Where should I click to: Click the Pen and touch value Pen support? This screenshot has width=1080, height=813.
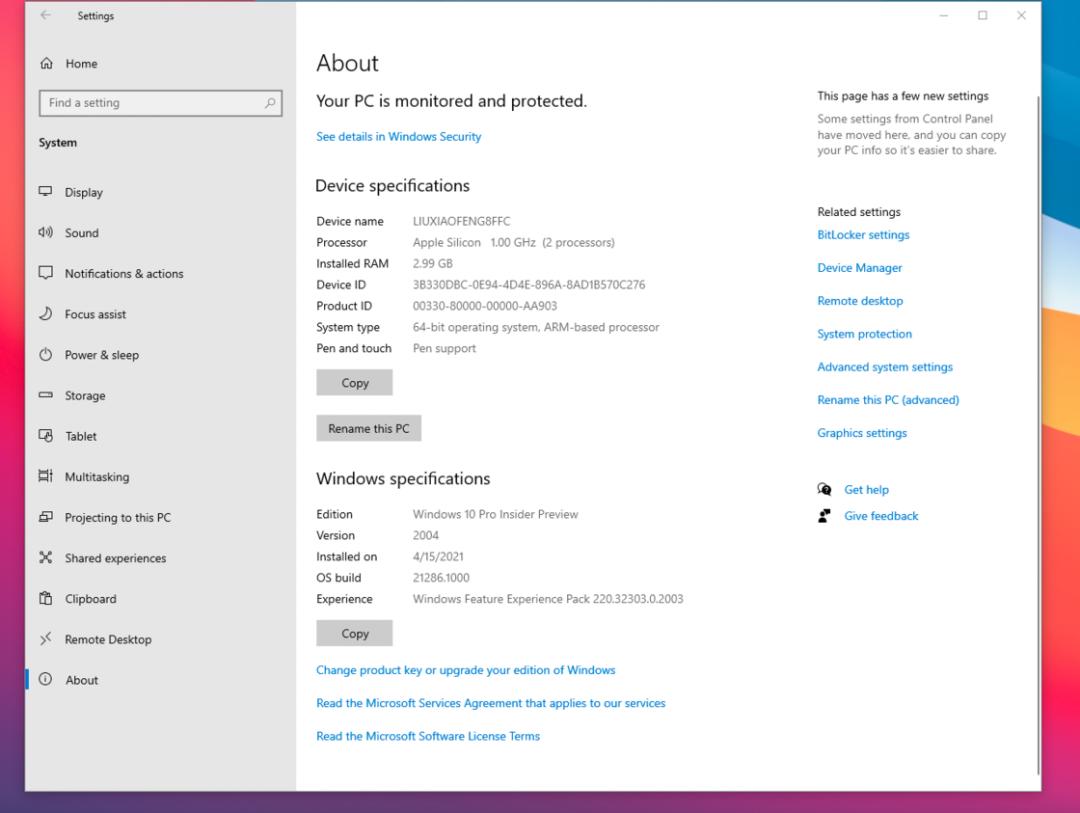(x=444, y=348)
